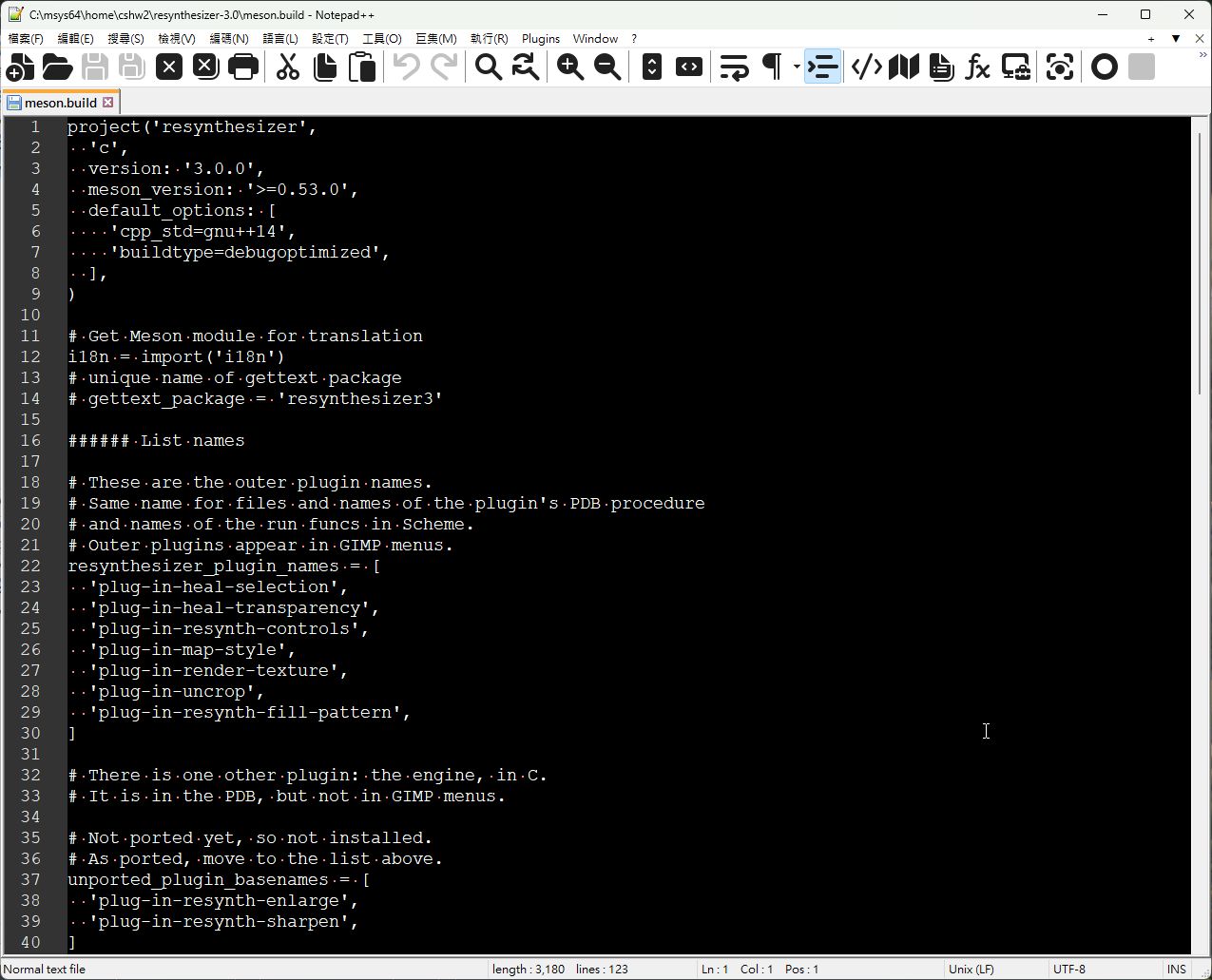Open the 編輯(E) menu
1212x980 pixels.
75,38
